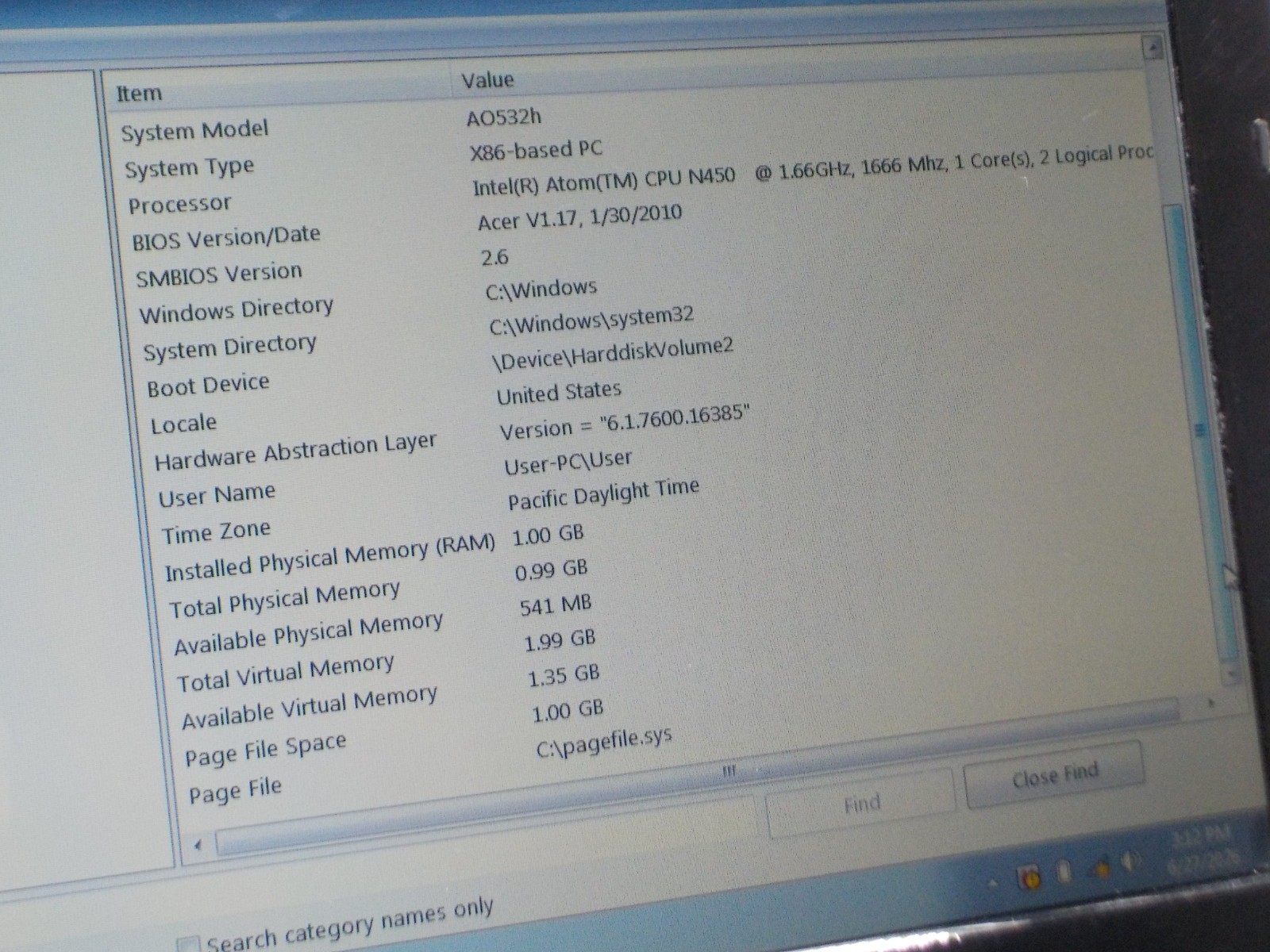Select the SMBIOS Version row
1270x952 pixels.
(218, 274)
